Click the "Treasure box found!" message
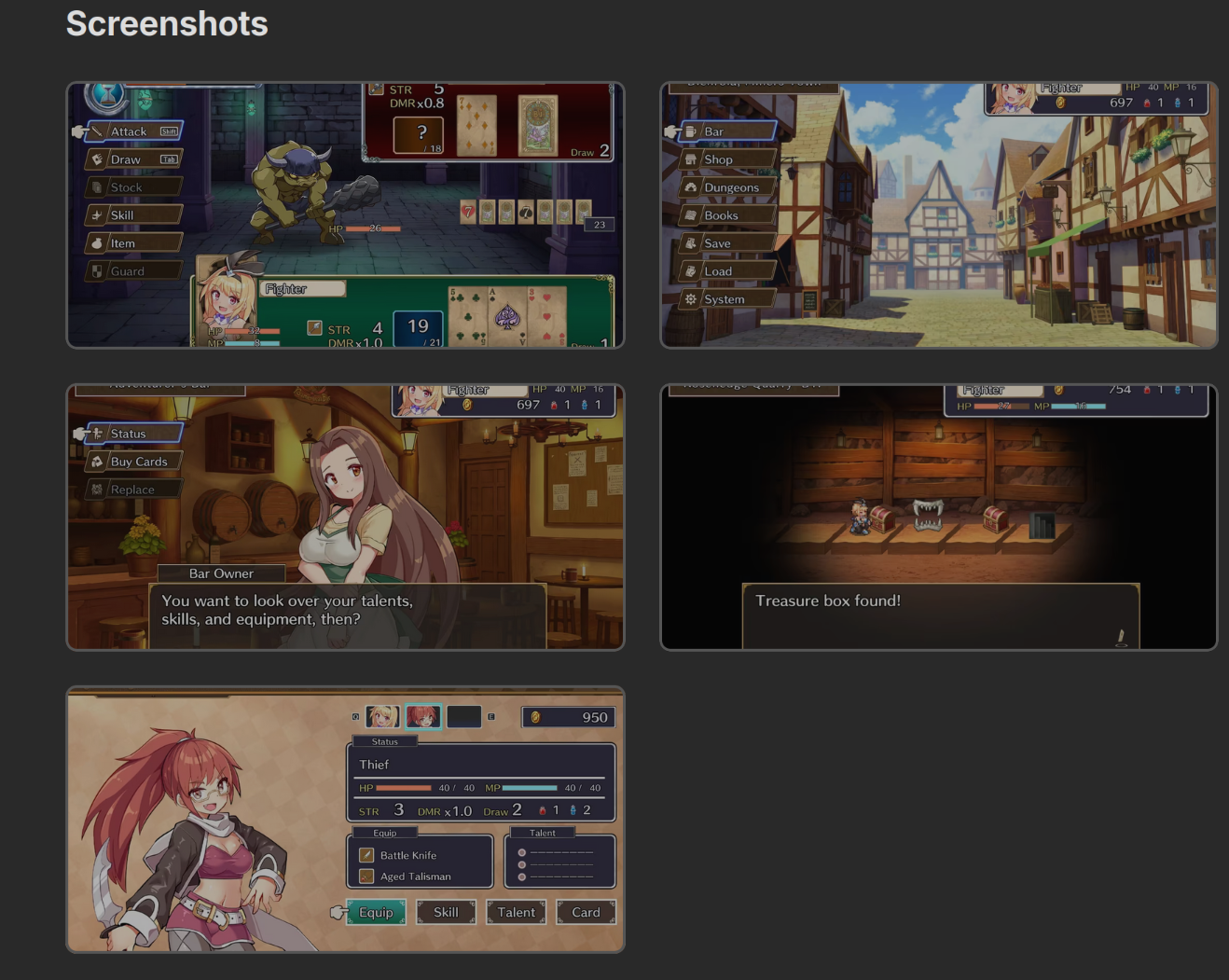The width and height of the screenshot is (1229, 980). pos(828,600)
